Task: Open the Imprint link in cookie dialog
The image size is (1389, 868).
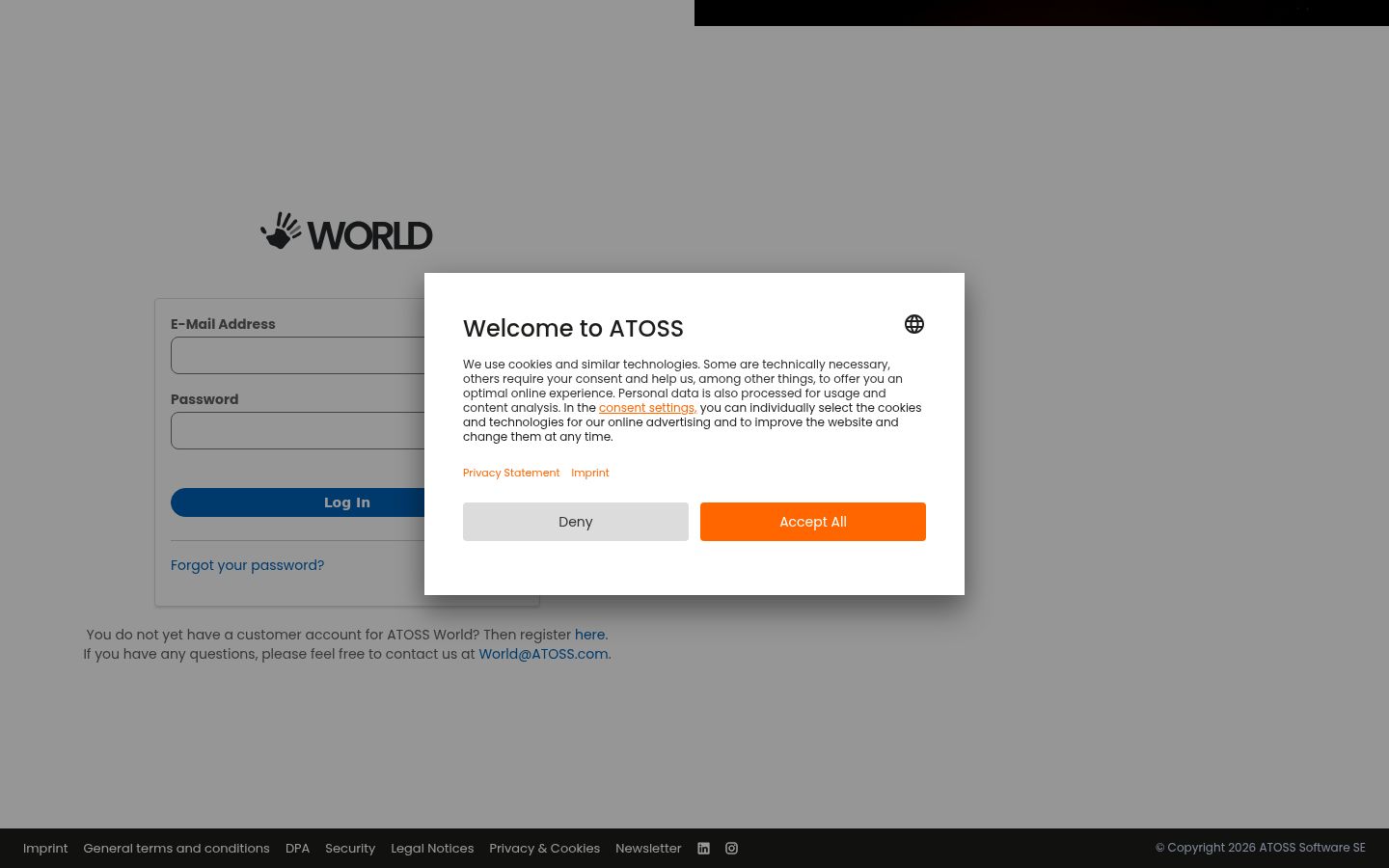Action: [590, 473]
